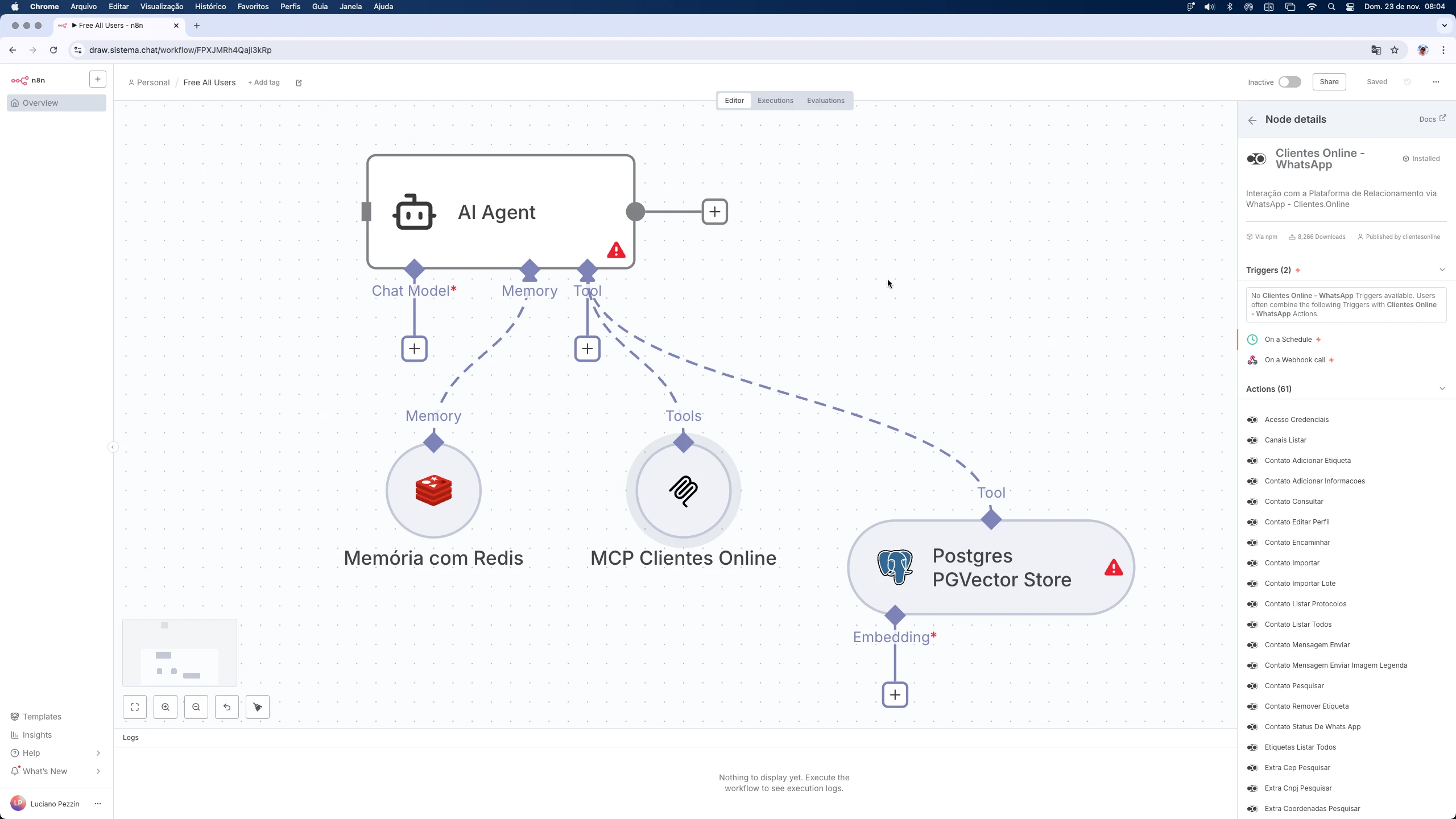This screenshot has width=1456, height=819.
Task: Click the canvas minimap thumbnail
Action: click(x=180, y=653)
